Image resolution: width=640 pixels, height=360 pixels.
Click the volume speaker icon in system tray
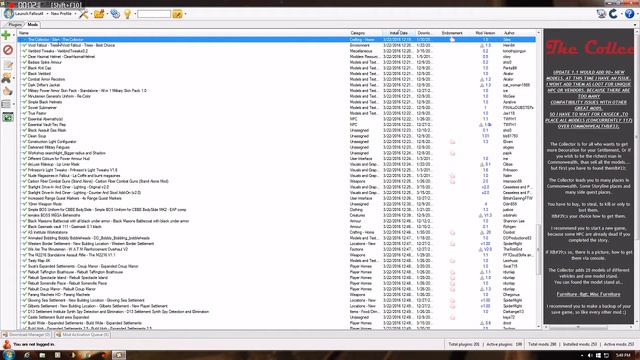(x=589, y=356)
